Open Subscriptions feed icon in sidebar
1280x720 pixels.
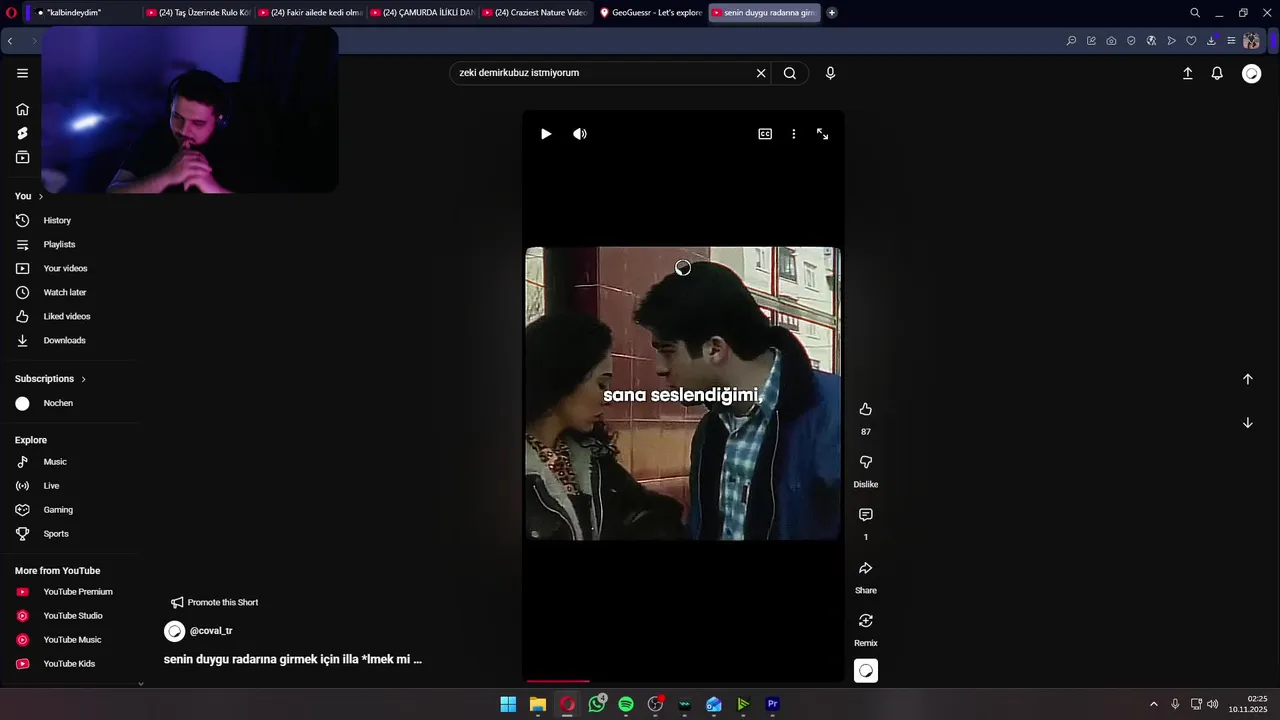[x=22, y=157]
